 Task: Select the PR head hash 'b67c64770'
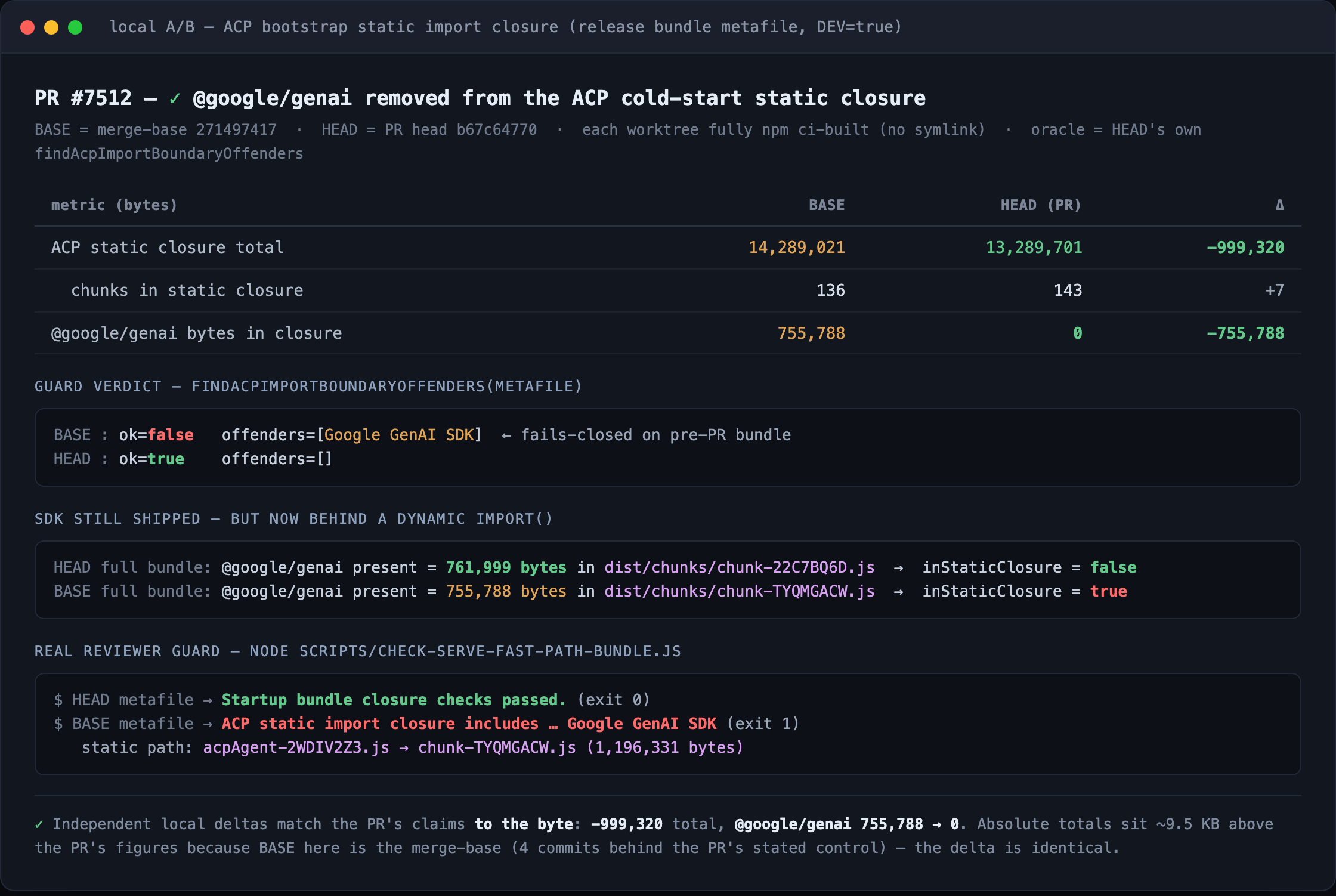[497, 130]
